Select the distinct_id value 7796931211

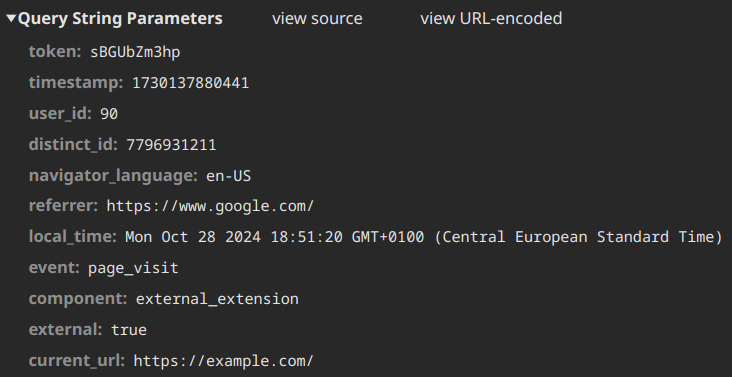(x=171, y=145)
